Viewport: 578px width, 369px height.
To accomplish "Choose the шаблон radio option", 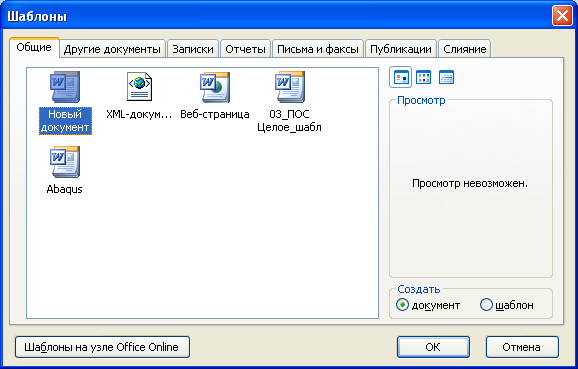I will point(507,305).
